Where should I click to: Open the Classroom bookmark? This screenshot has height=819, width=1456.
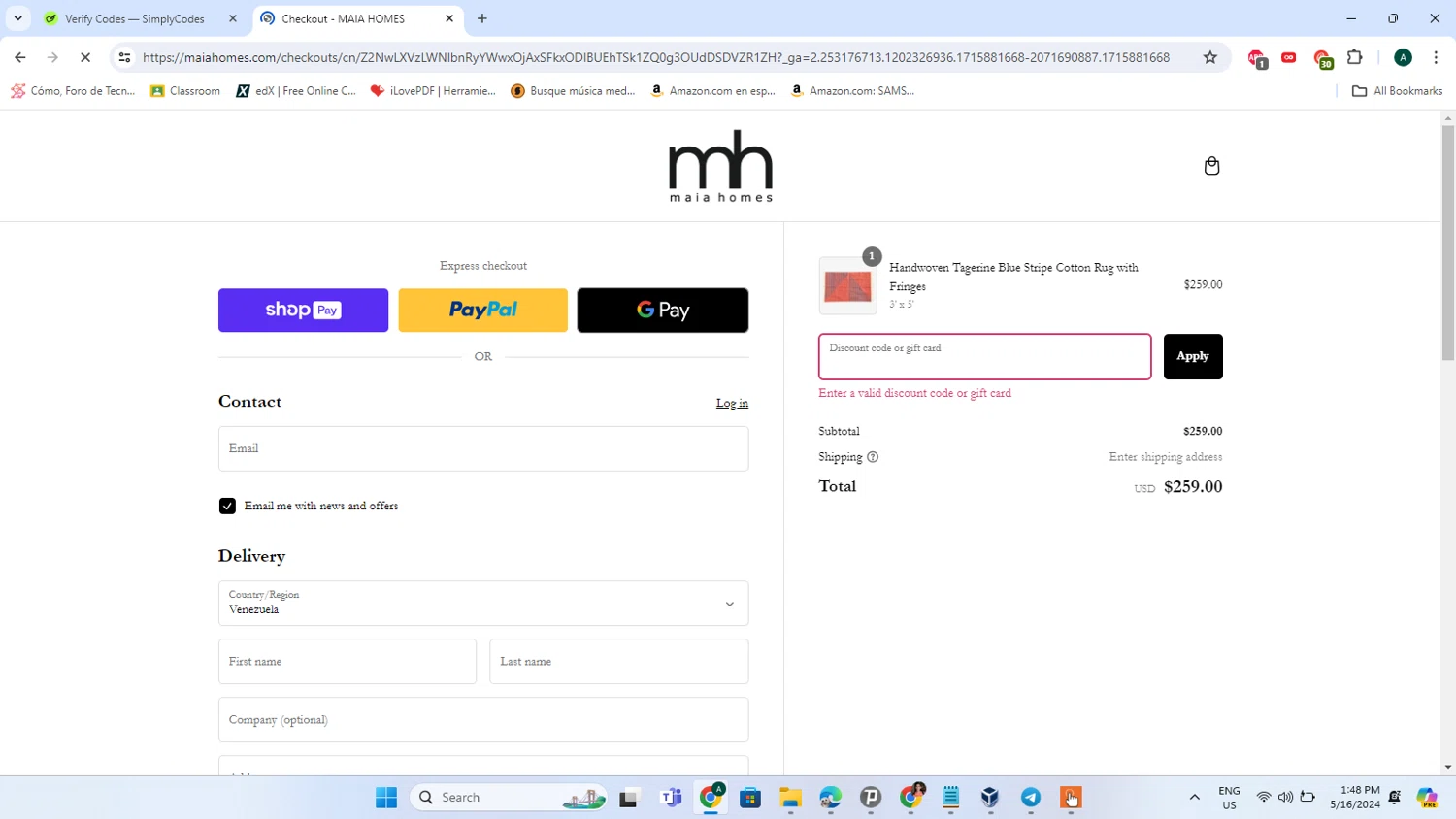tap(185, 91)
